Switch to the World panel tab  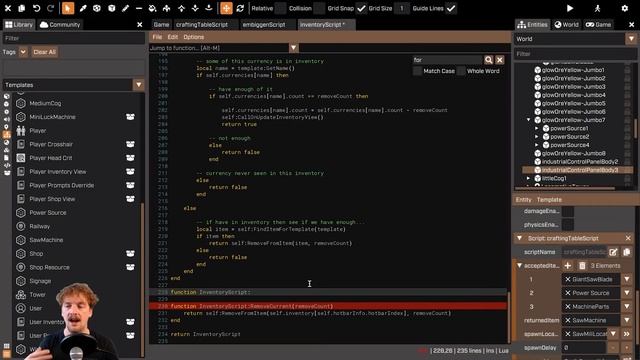pyautogui.click(x=567, y=24)
